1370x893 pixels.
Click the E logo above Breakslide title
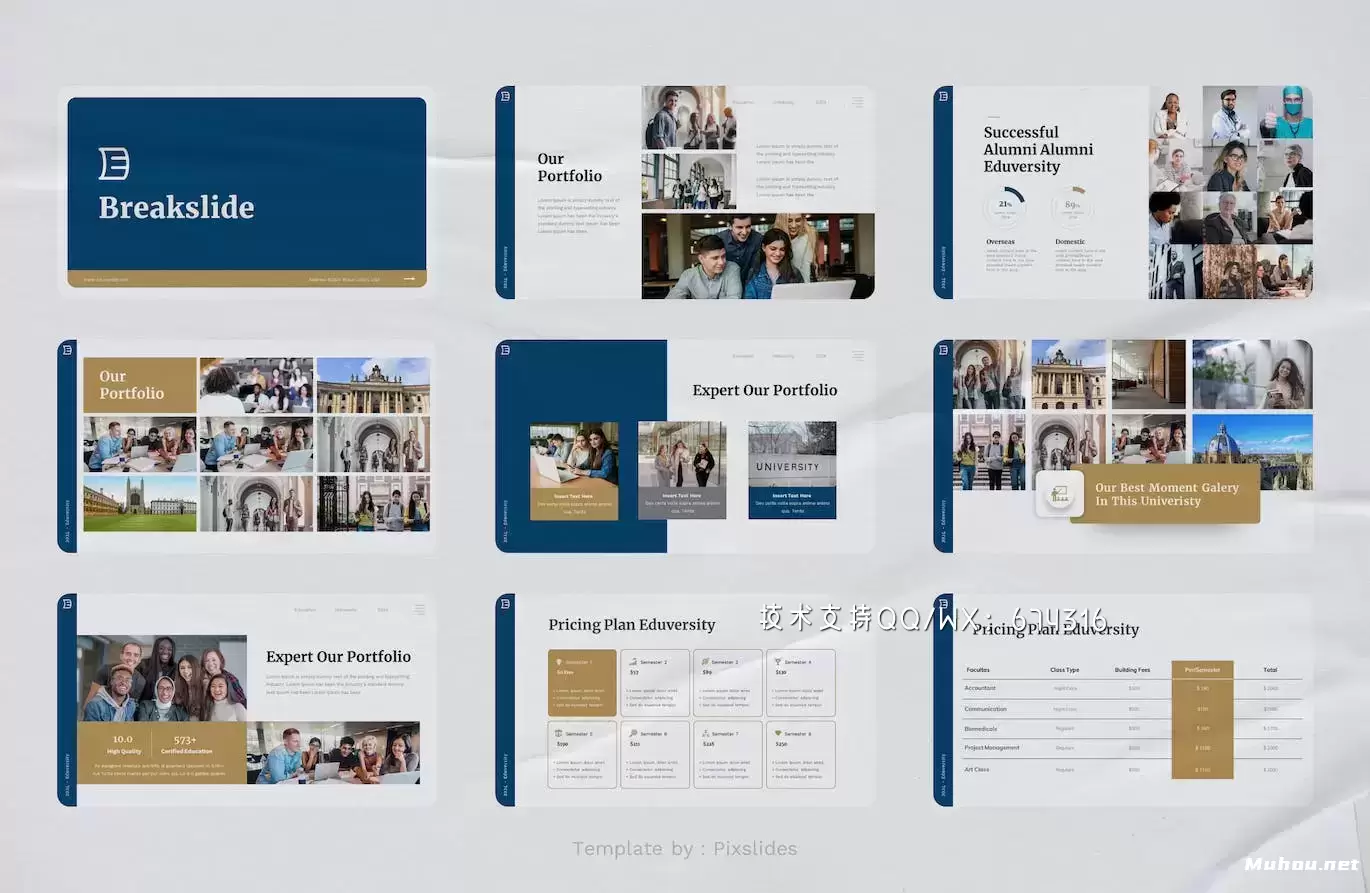click(x=114, y=163)
